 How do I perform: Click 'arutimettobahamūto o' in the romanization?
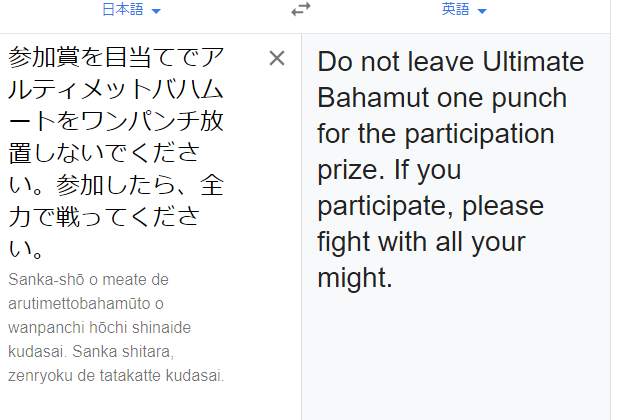pyautogui.click(x=84, y=304)
